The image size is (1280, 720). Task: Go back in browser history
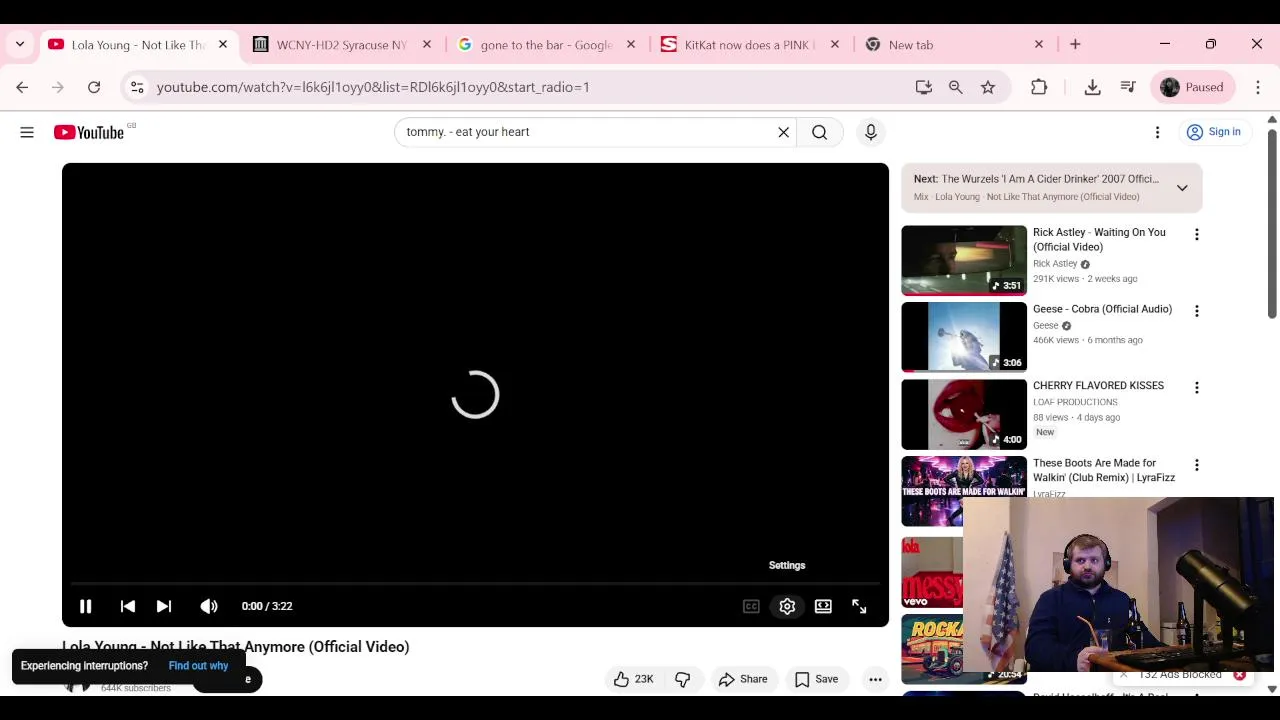pyautogui.click(x=22, y=87)
